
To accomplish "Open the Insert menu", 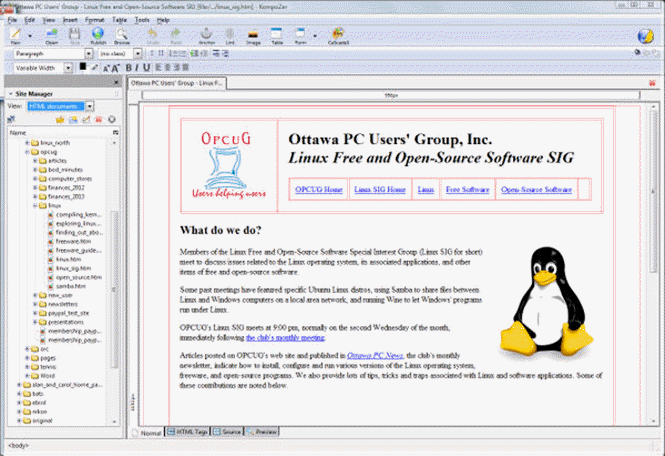I will [x=70, y=20].
